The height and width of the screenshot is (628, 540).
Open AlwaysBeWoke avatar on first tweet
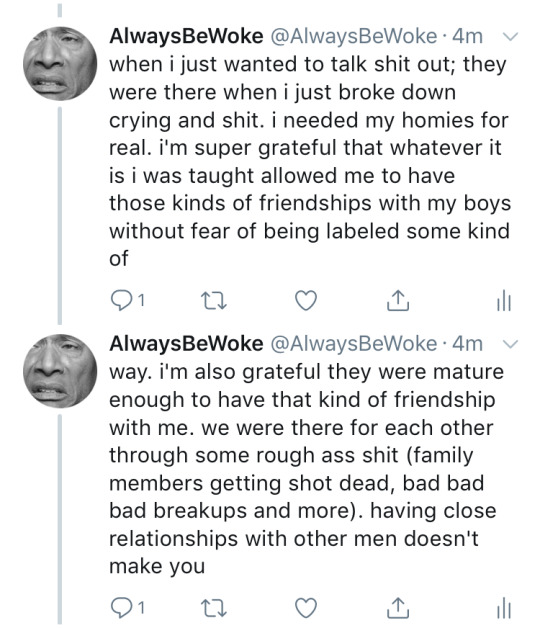point(60,63)
